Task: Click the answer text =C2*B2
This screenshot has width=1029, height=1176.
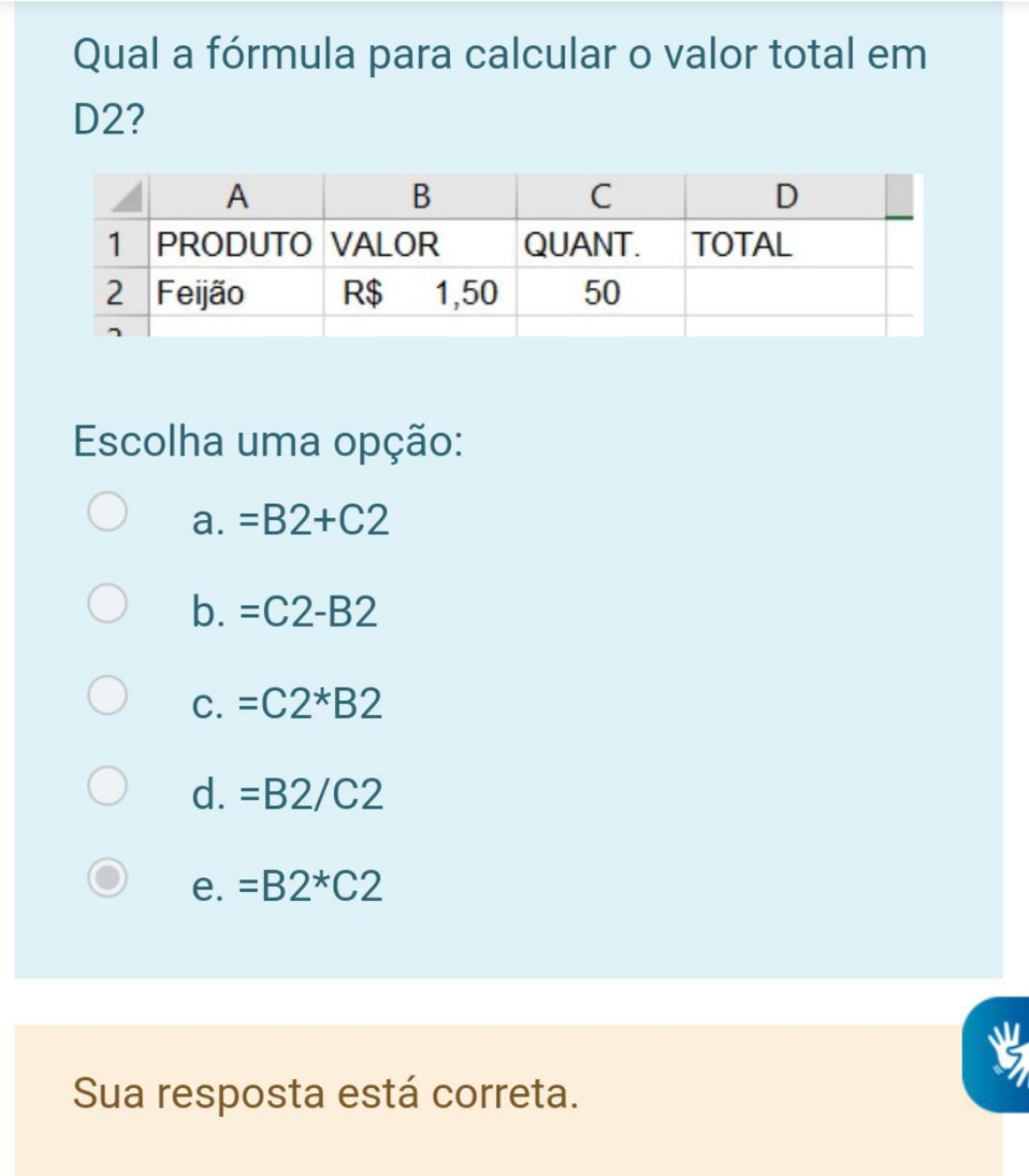Action: tap(310, 704)
